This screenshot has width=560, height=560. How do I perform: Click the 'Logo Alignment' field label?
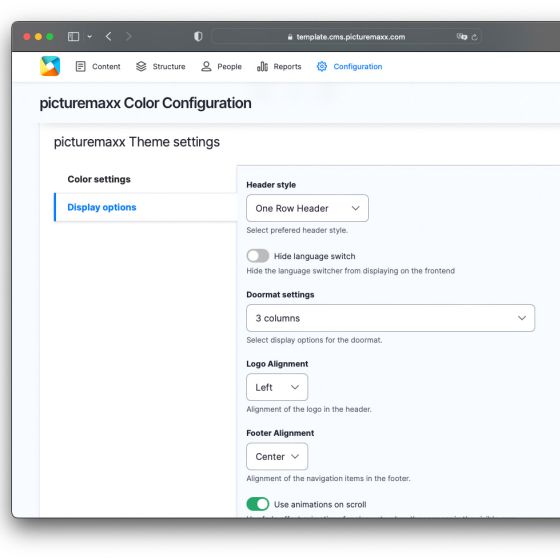click(277, 364)
